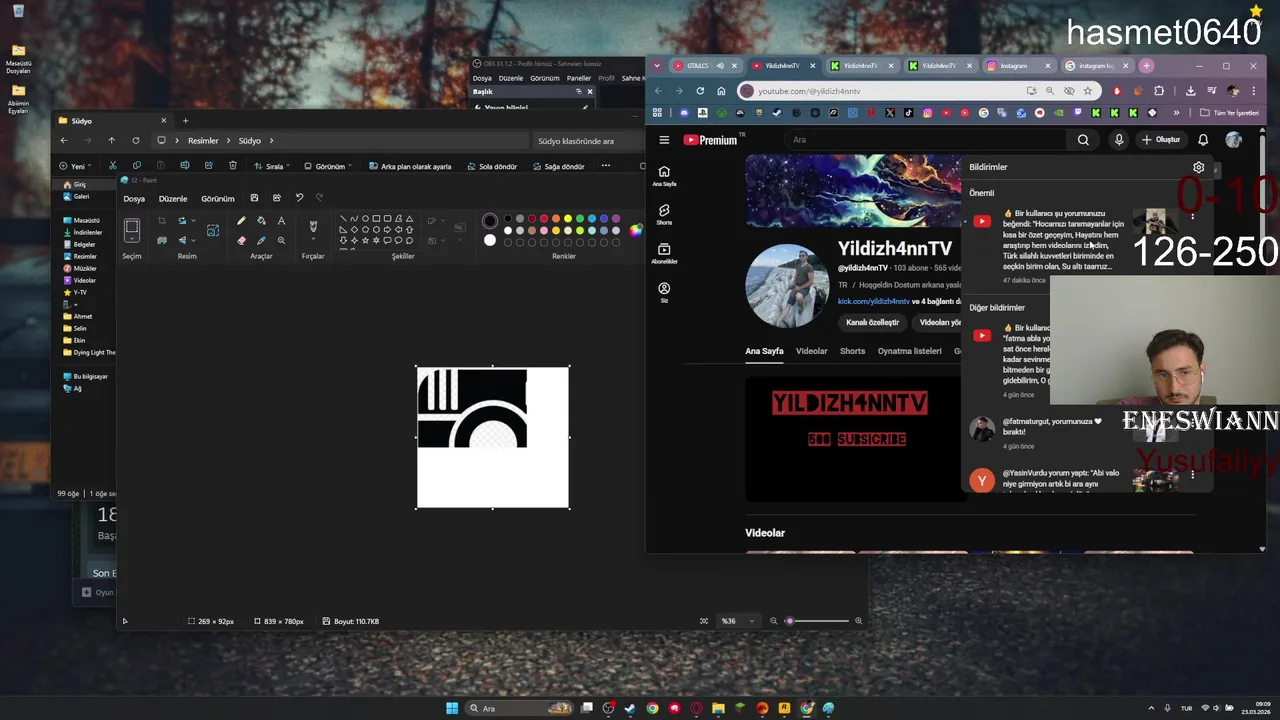Viewport: 1280px width, 720px height.
Task: Open the Dosya menu in Paint
Action: 134,199
